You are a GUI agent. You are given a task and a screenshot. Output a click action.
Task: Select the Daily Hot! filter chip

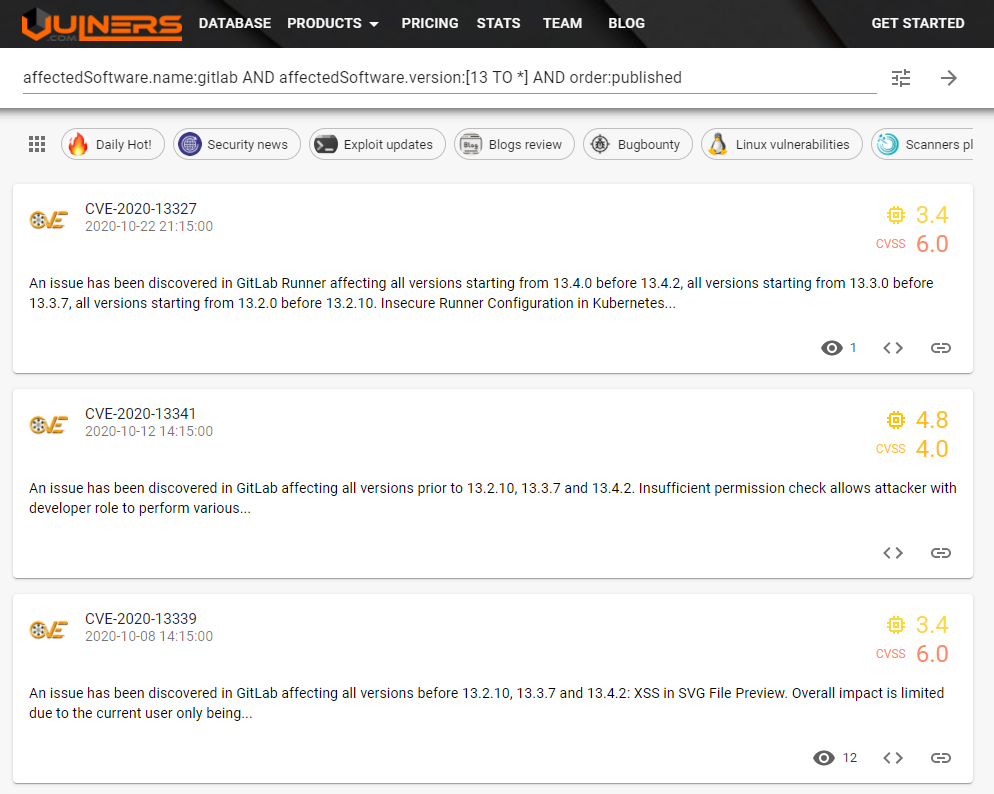coord(111,144)
